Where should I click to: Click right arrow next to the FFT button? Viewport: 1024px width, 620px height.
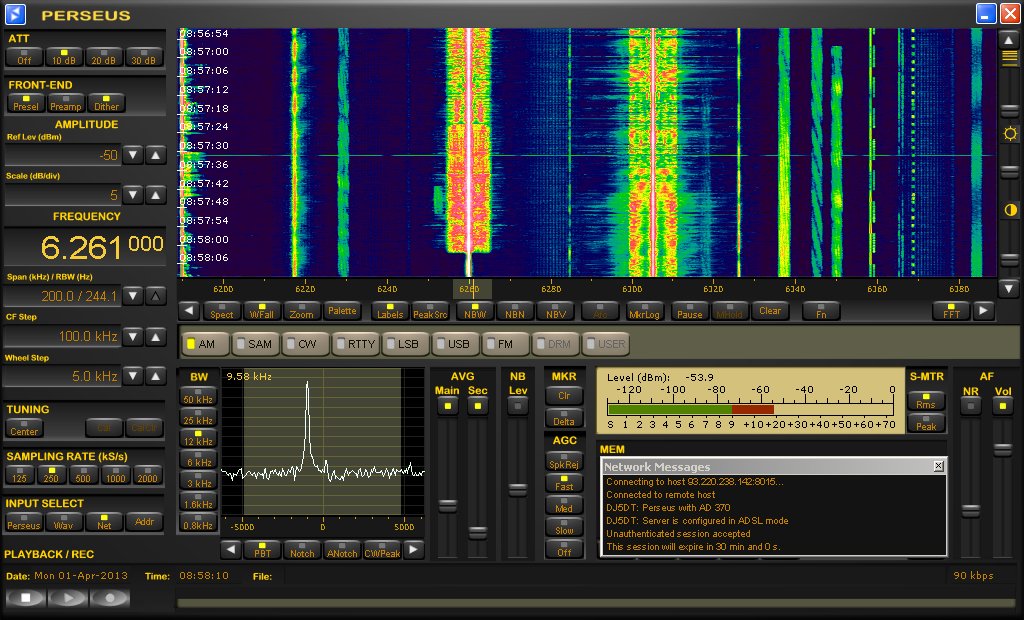click(984, 311)
